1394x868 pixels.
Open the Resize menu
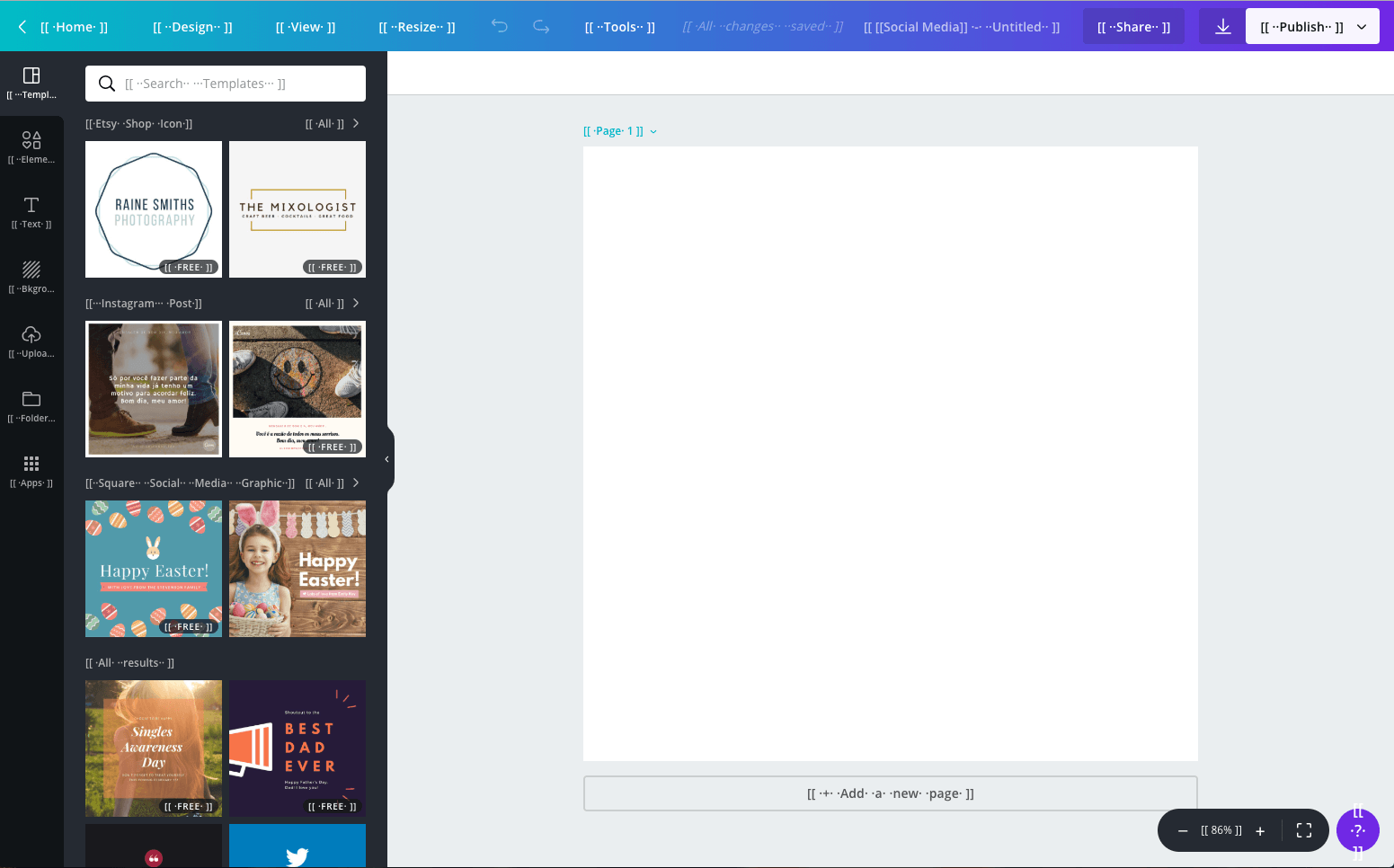click(x=417, y=26)
